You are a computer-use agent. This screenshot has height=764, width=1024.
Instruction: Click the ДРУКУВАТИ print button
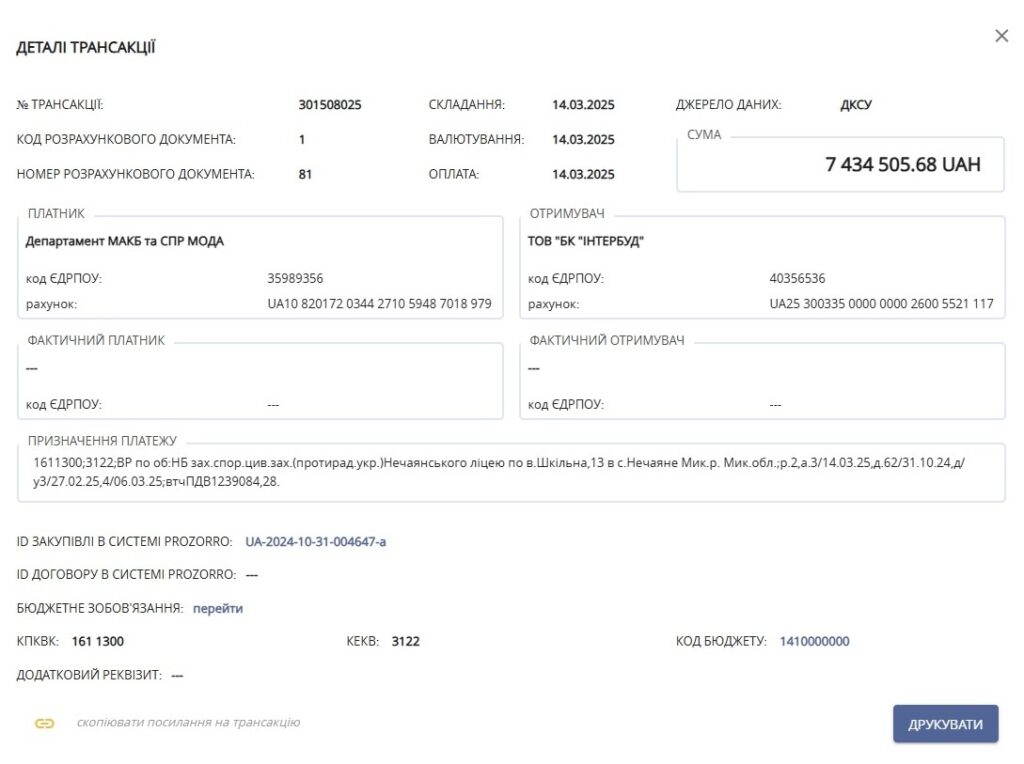tap(945, 724)
